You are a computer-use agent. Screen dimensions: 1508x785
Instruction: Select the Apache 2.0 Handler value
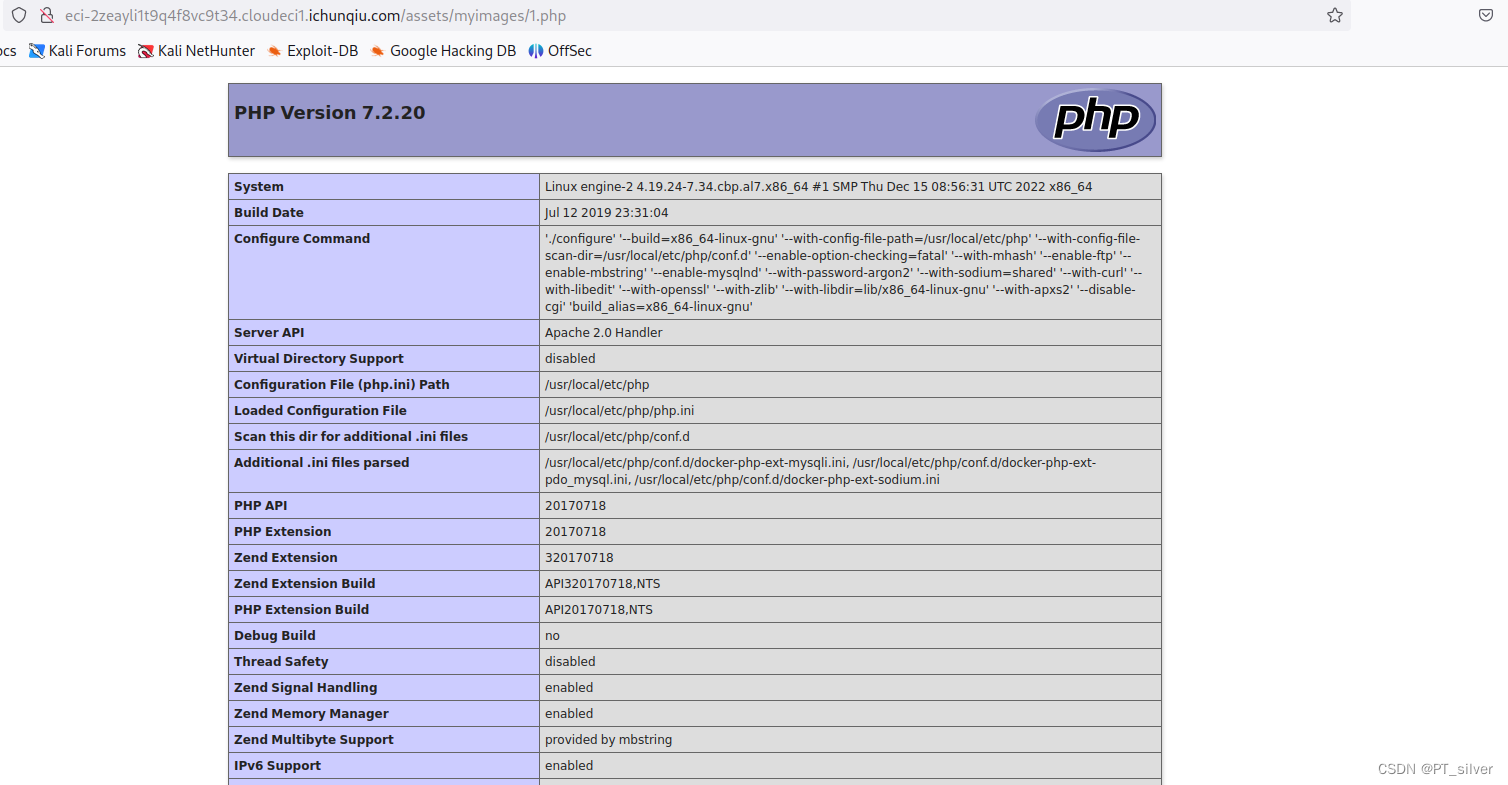pos(604,333)
